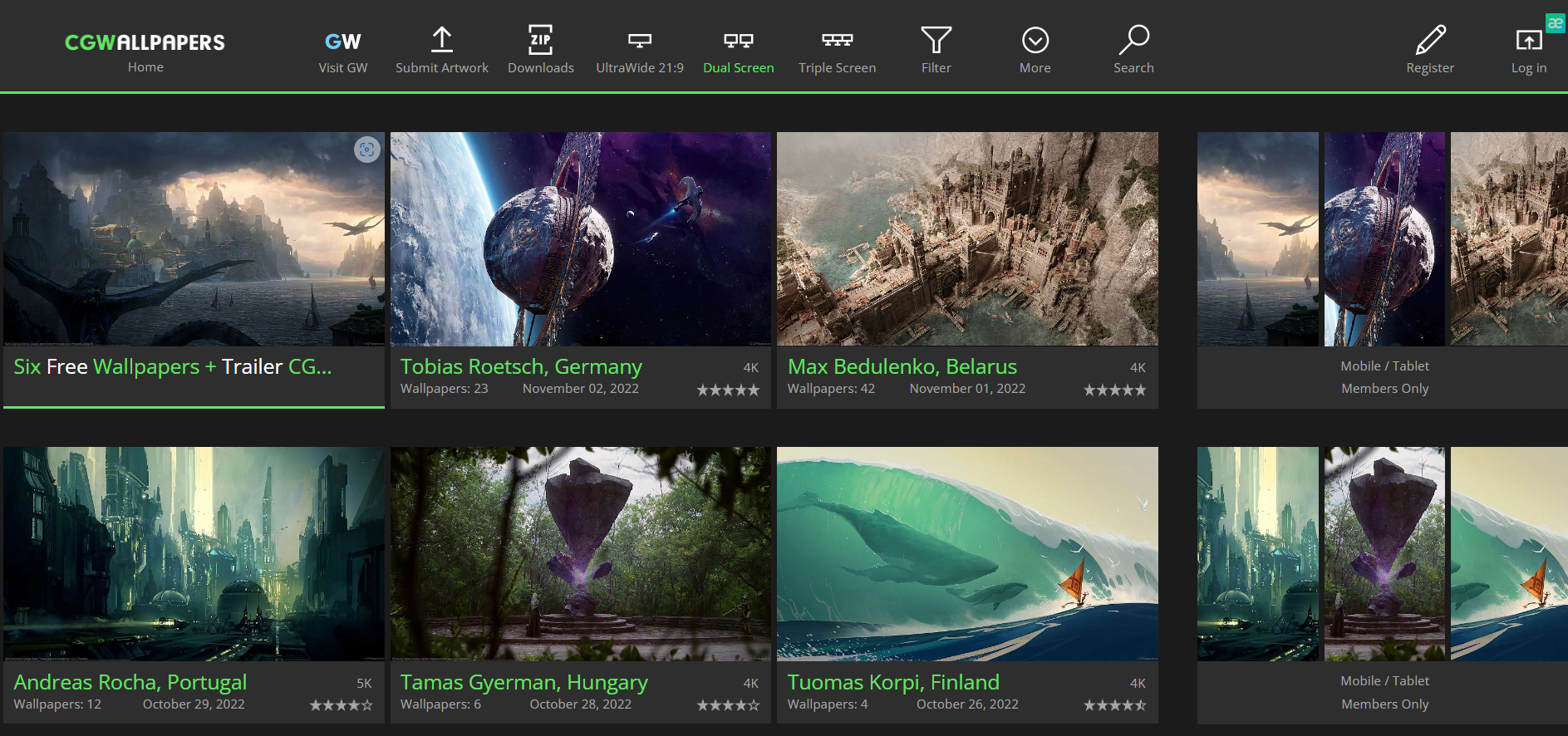The height and width of the screenshot is (736, 1568).
Task: Click the top Mobile / Tablet Members Only label
Action: pos(1384,377)
